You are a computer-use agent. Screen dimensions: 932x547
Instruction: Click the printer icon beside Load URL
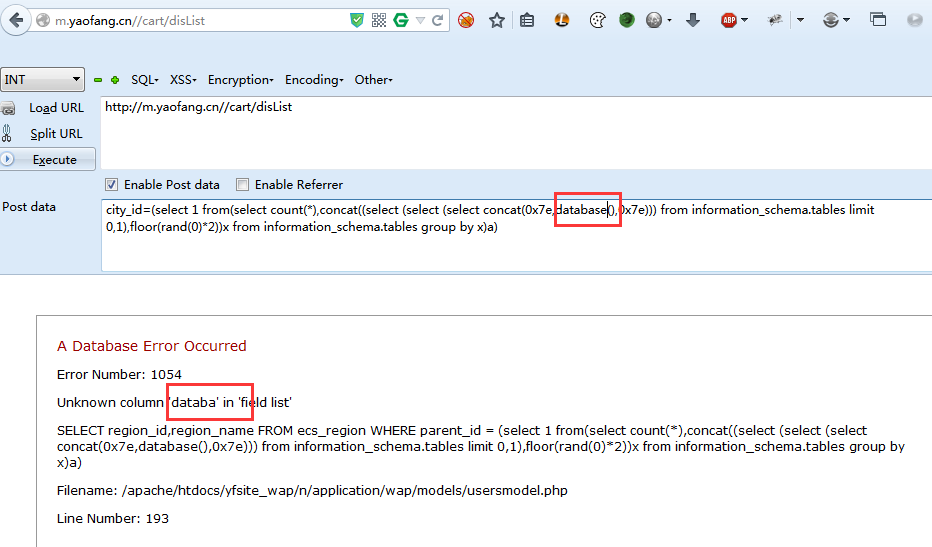click(x=8, y=108)
